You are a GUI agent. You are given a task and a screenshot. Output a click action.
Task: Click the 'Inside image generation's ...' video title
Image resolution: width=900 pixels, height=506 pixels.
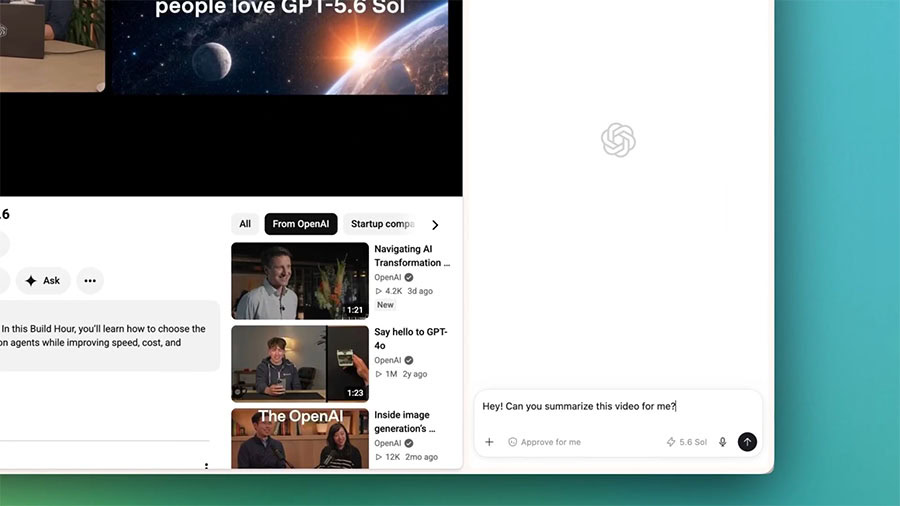(x=405, y=422)
